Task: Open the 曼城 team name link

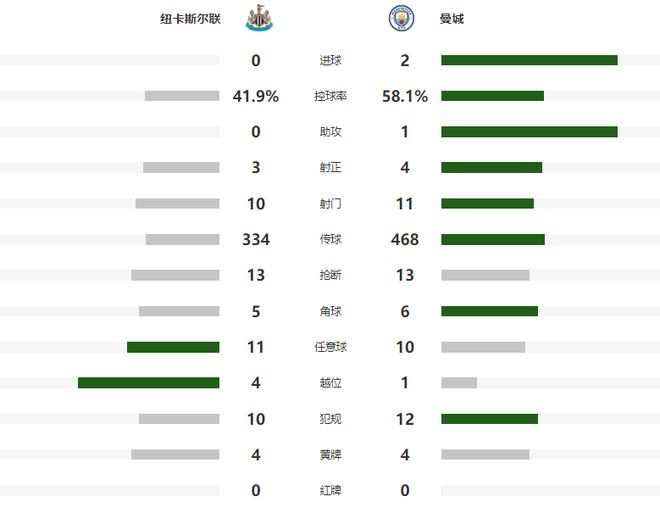Action: (x=452, y=19)
